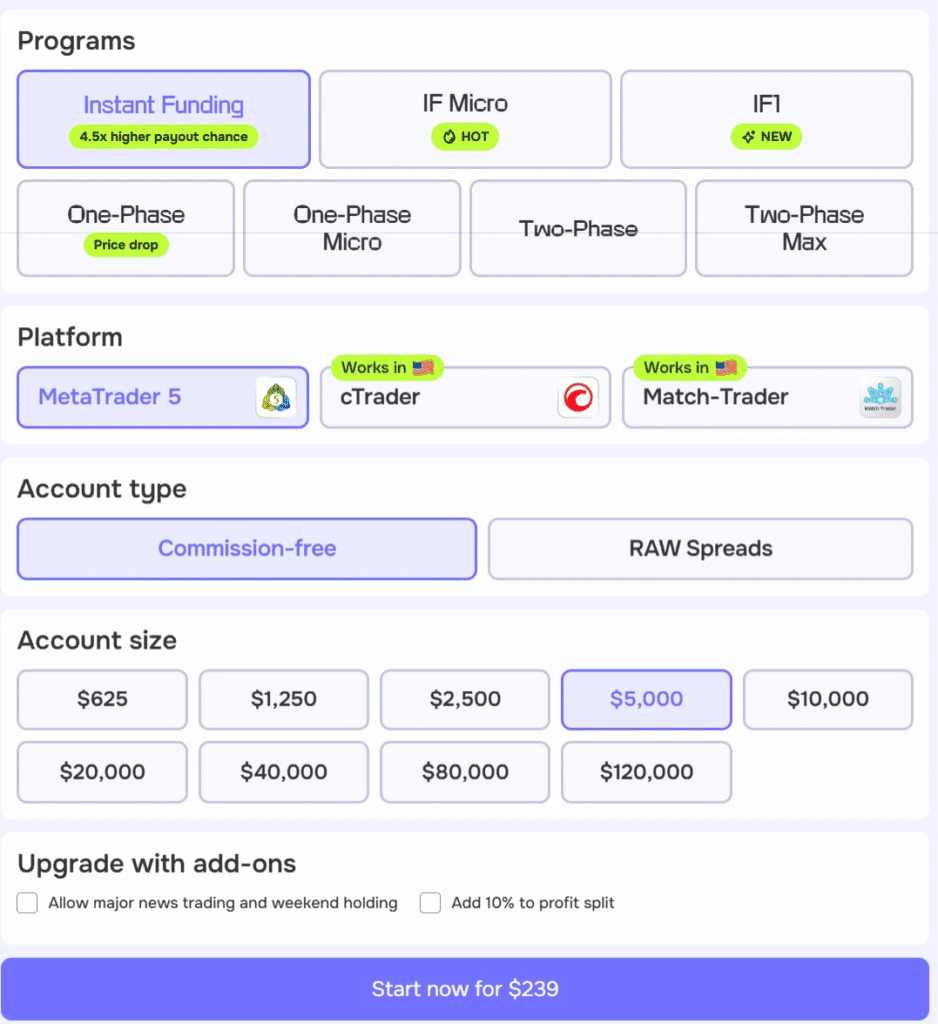This screenshot has width=938, height=1024.
Task: Click the Price drop badge under One-Phase
Action: (125, 244)
